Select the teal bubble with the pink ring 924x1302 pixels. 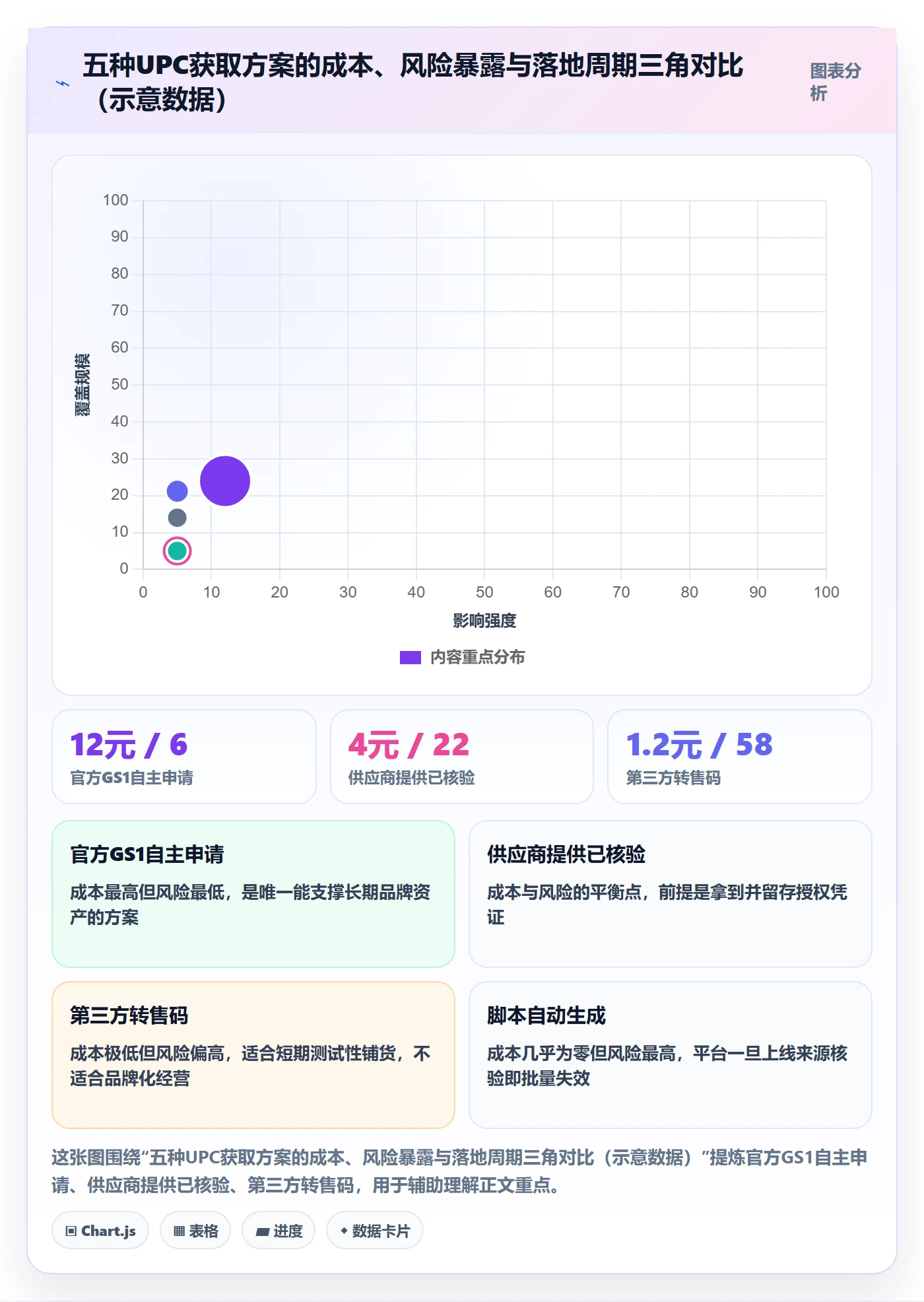tap(177, 551)
